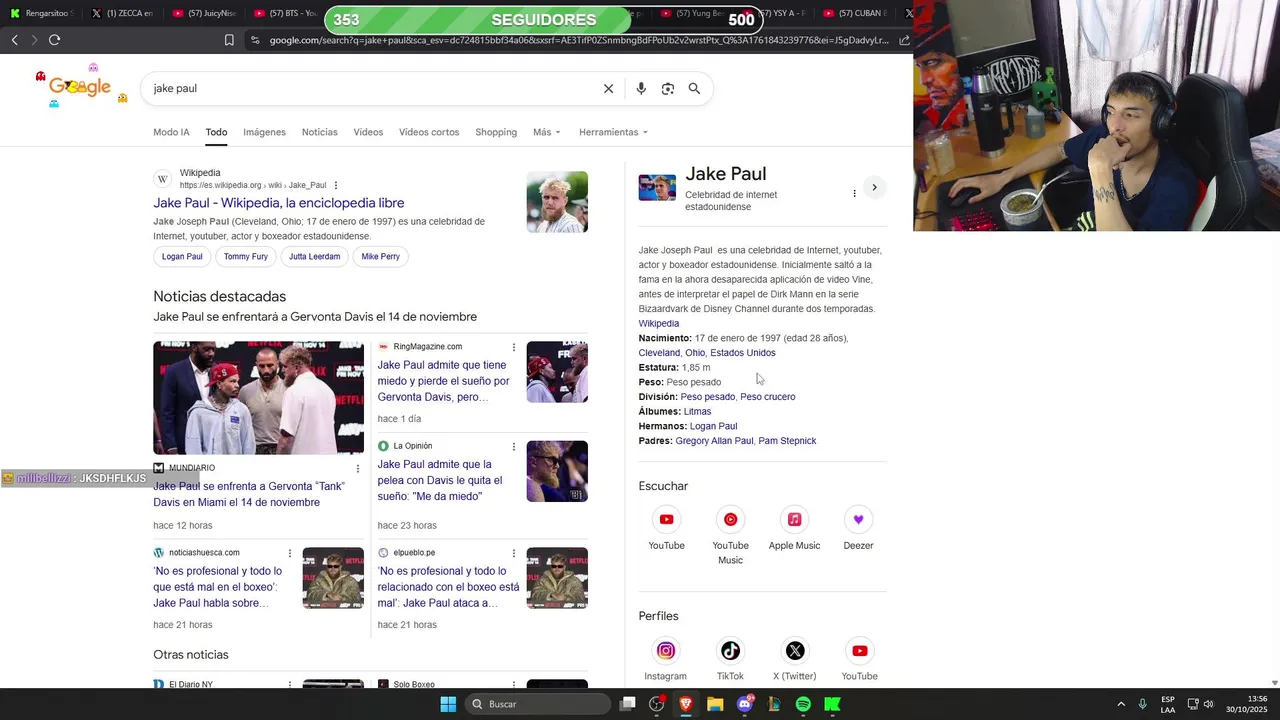Open more options for elpueblo.pe article
Viewport: 1280px width, 720px height.
point(514,553)
